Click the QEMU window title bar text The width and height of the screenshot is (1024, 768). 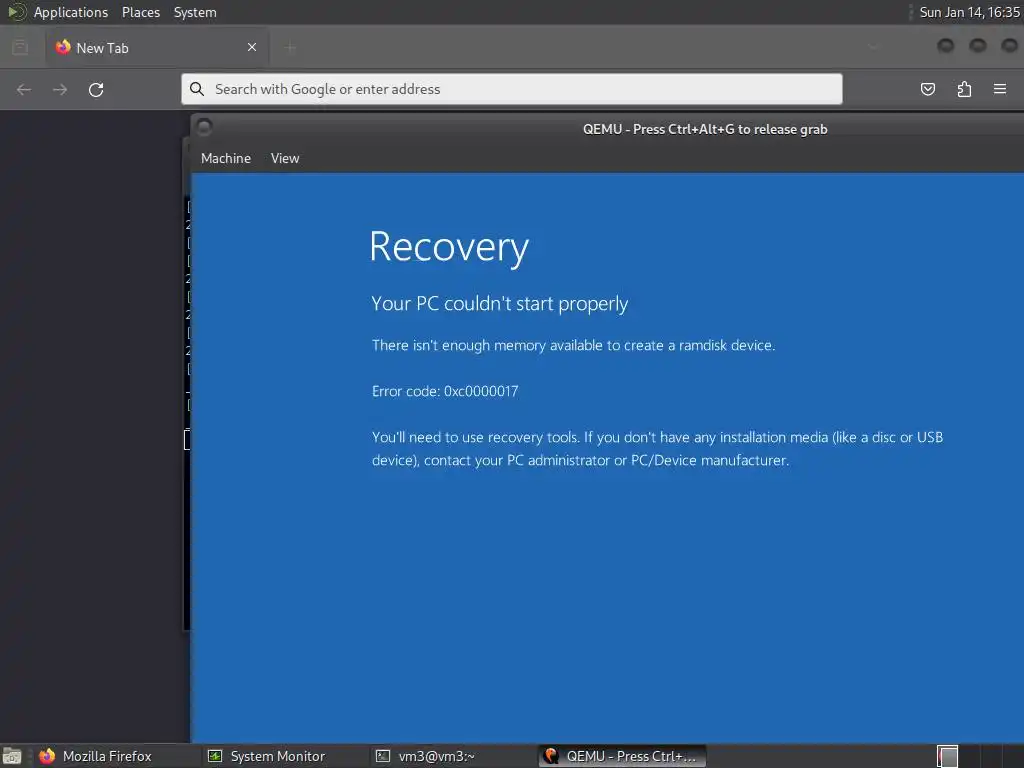705,129
